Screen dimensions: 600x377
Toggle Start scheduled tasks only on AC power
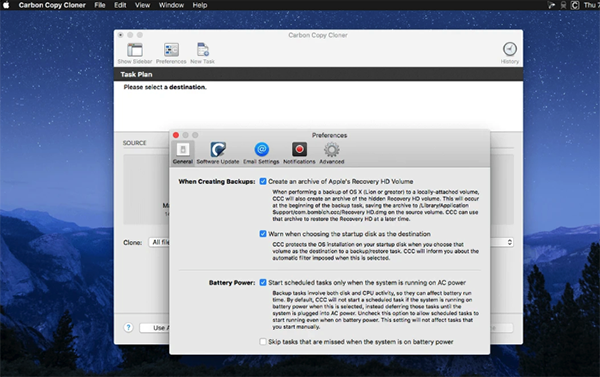263,282
